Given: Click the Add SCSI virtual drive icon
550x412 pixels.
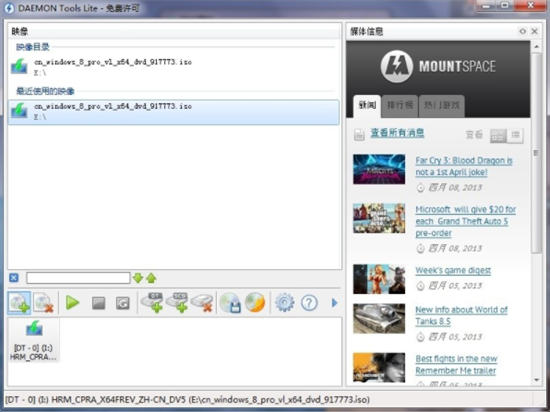Looking at the screenshot, I should coord(177,303).
